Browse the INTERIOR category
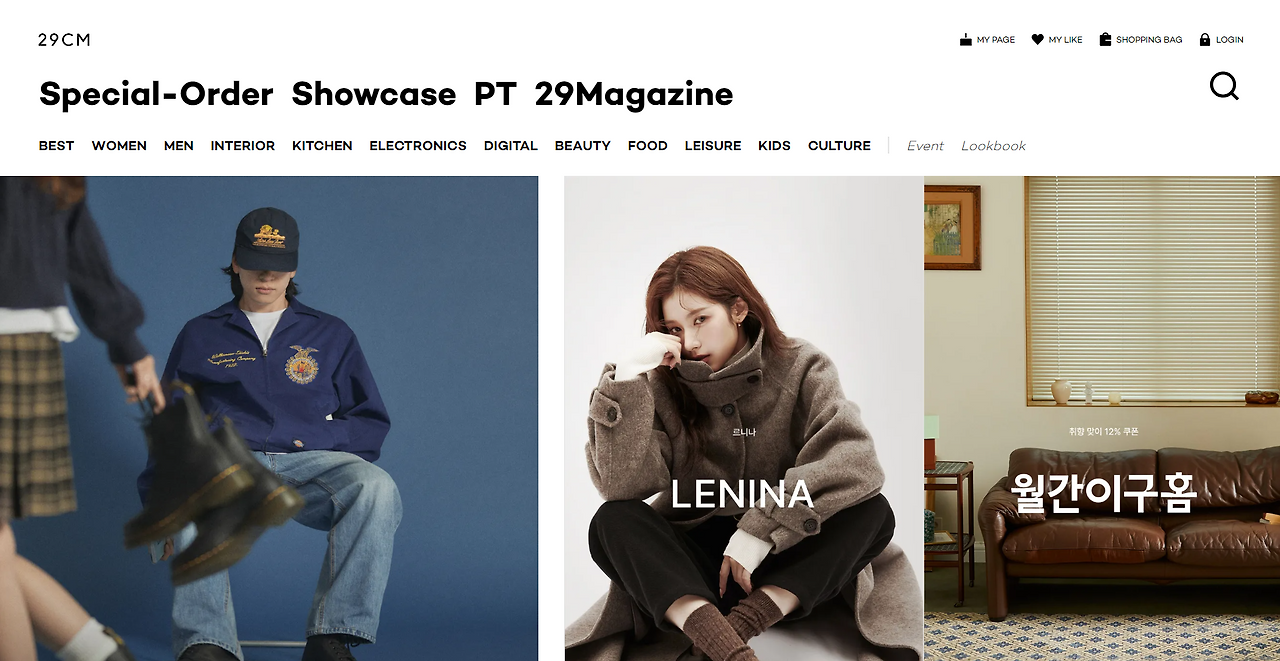This screenshot has width=1280, height=661. (x=243, y=146)
